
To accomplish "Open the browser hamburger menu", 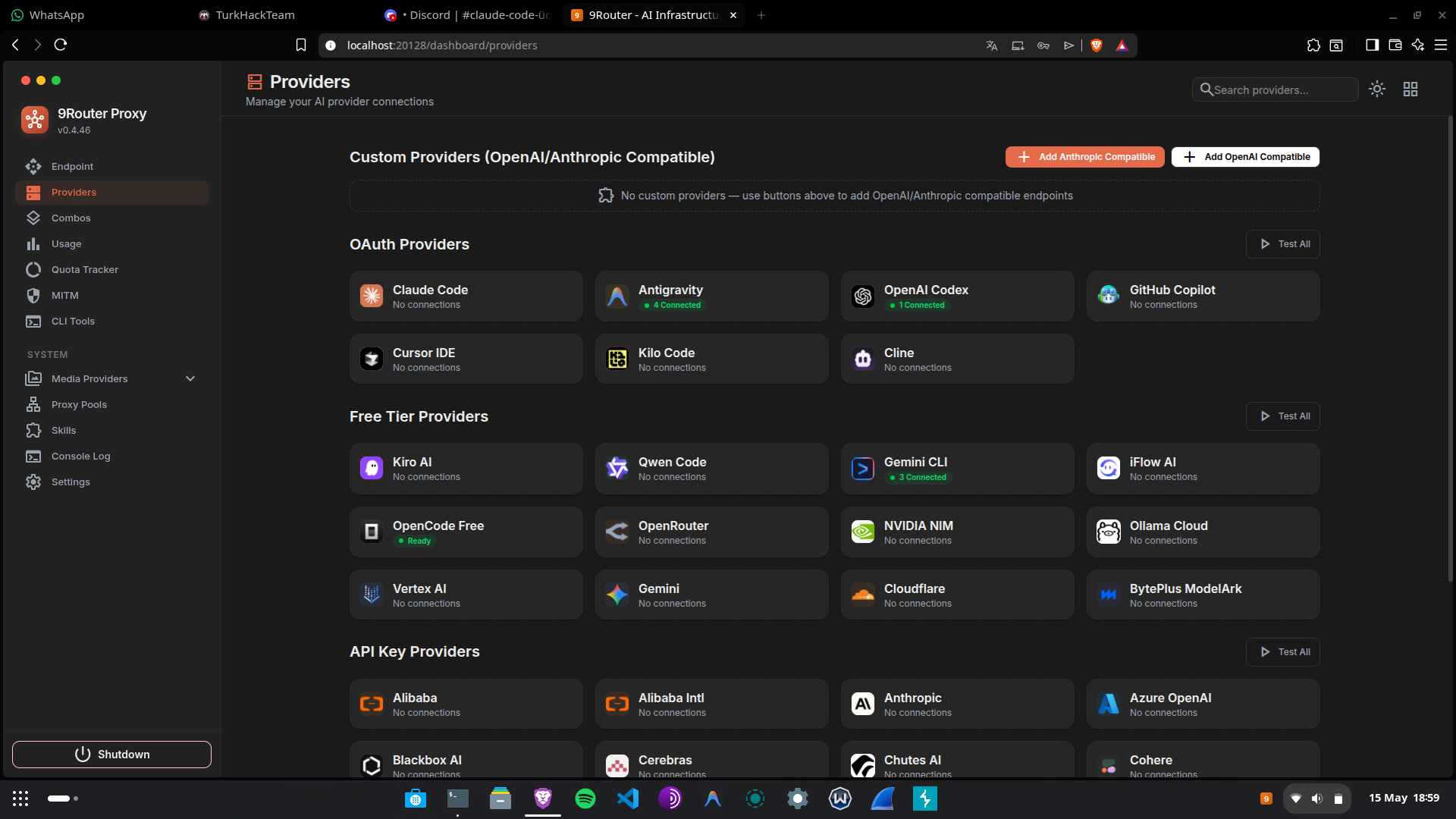I will tap(1441, 45).
